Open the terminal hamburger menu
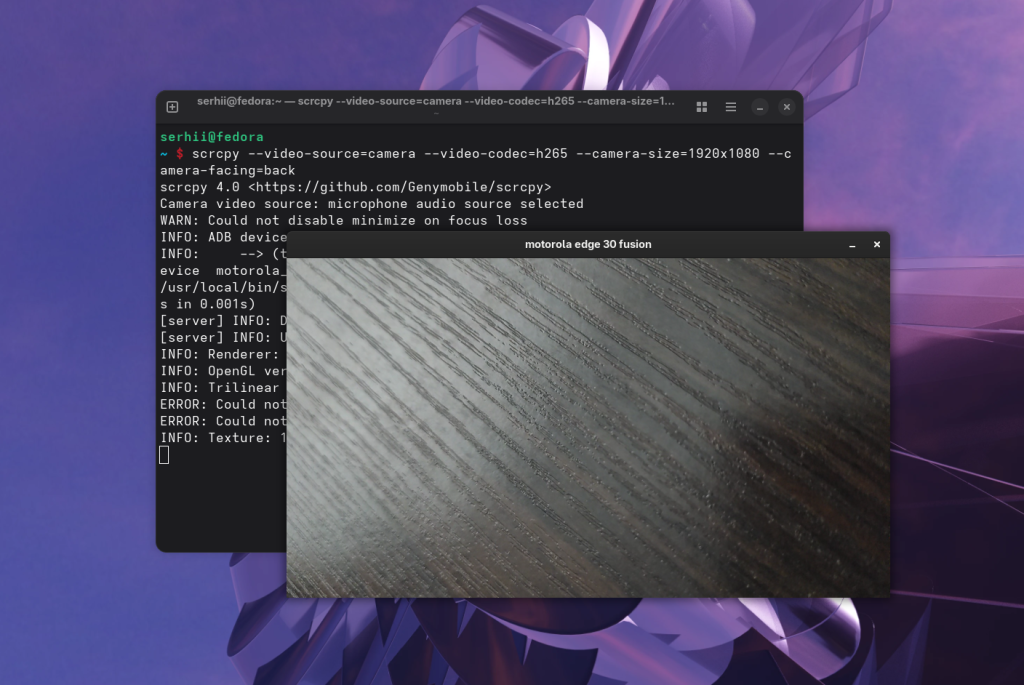1024x685 pixels. (x=731, y=106)
